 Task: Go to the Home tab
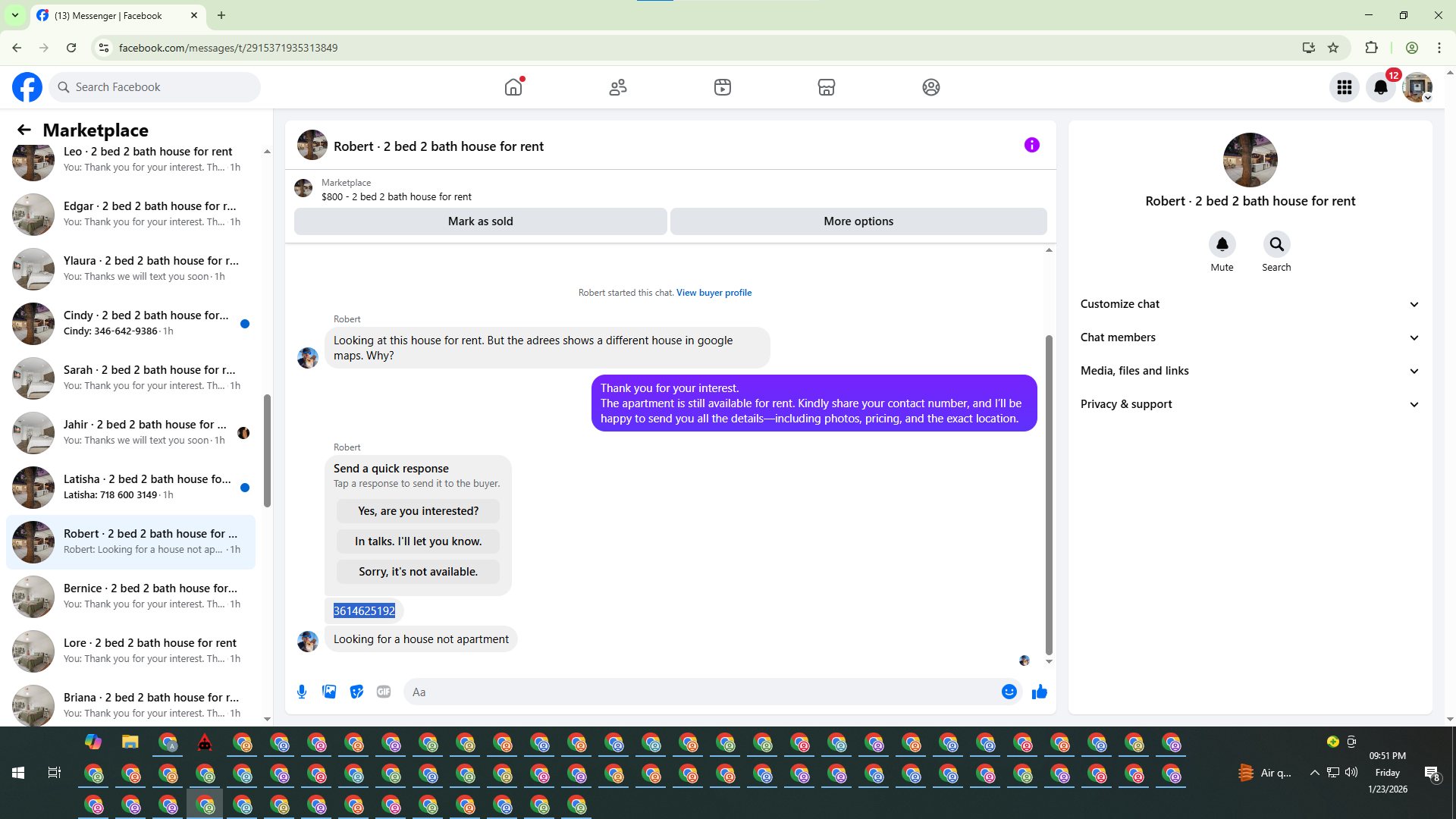click(513, 87)
